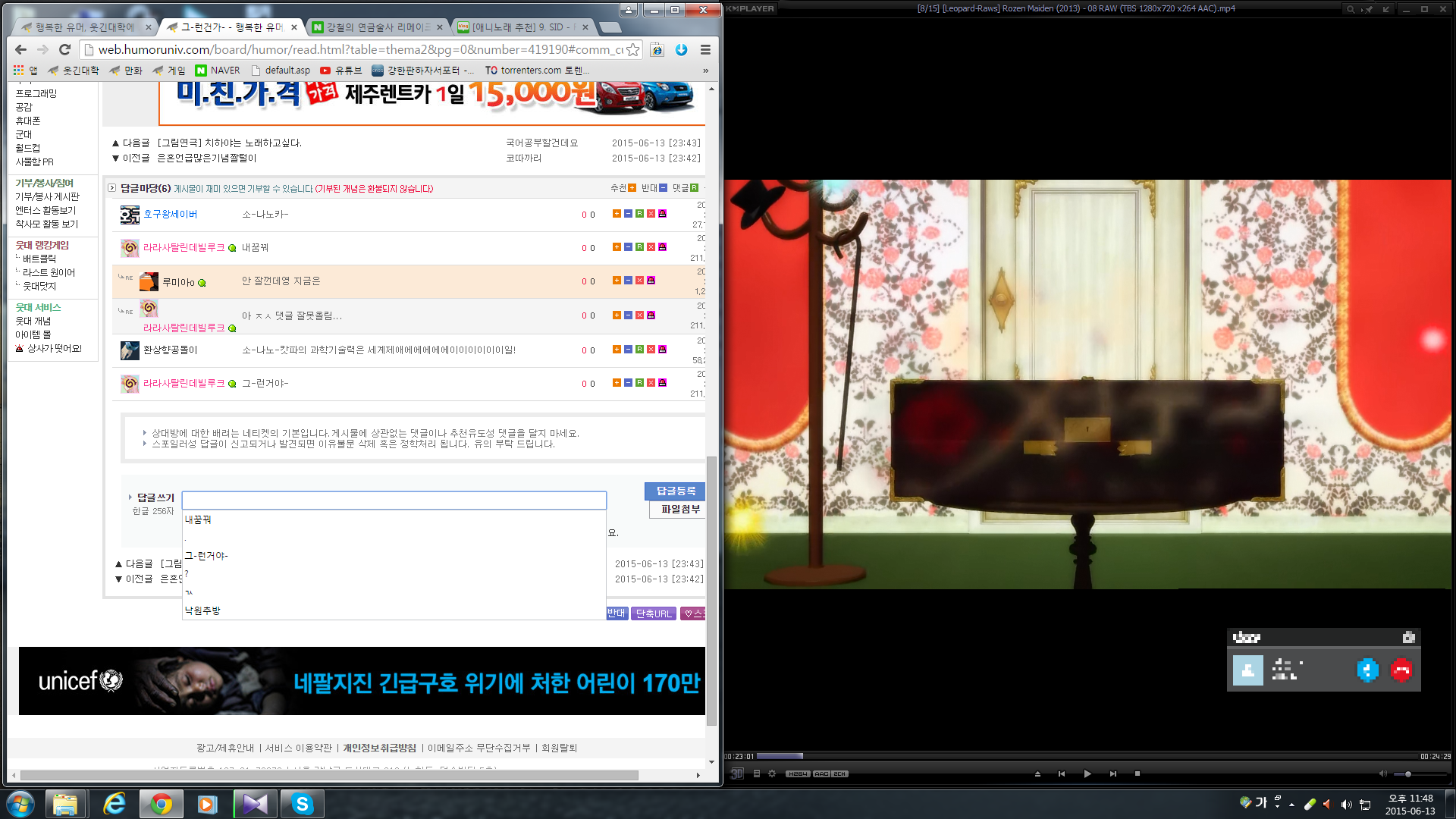Stop playback in KMPlayer
The image size is (1456, 819).
[1137, 773]
